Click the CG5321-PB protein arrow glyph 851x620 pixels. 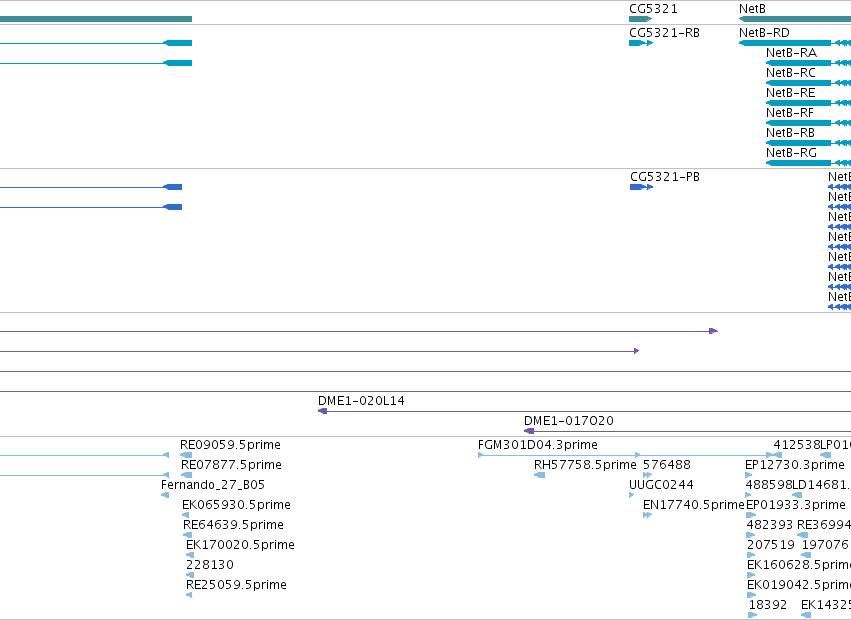642,187
